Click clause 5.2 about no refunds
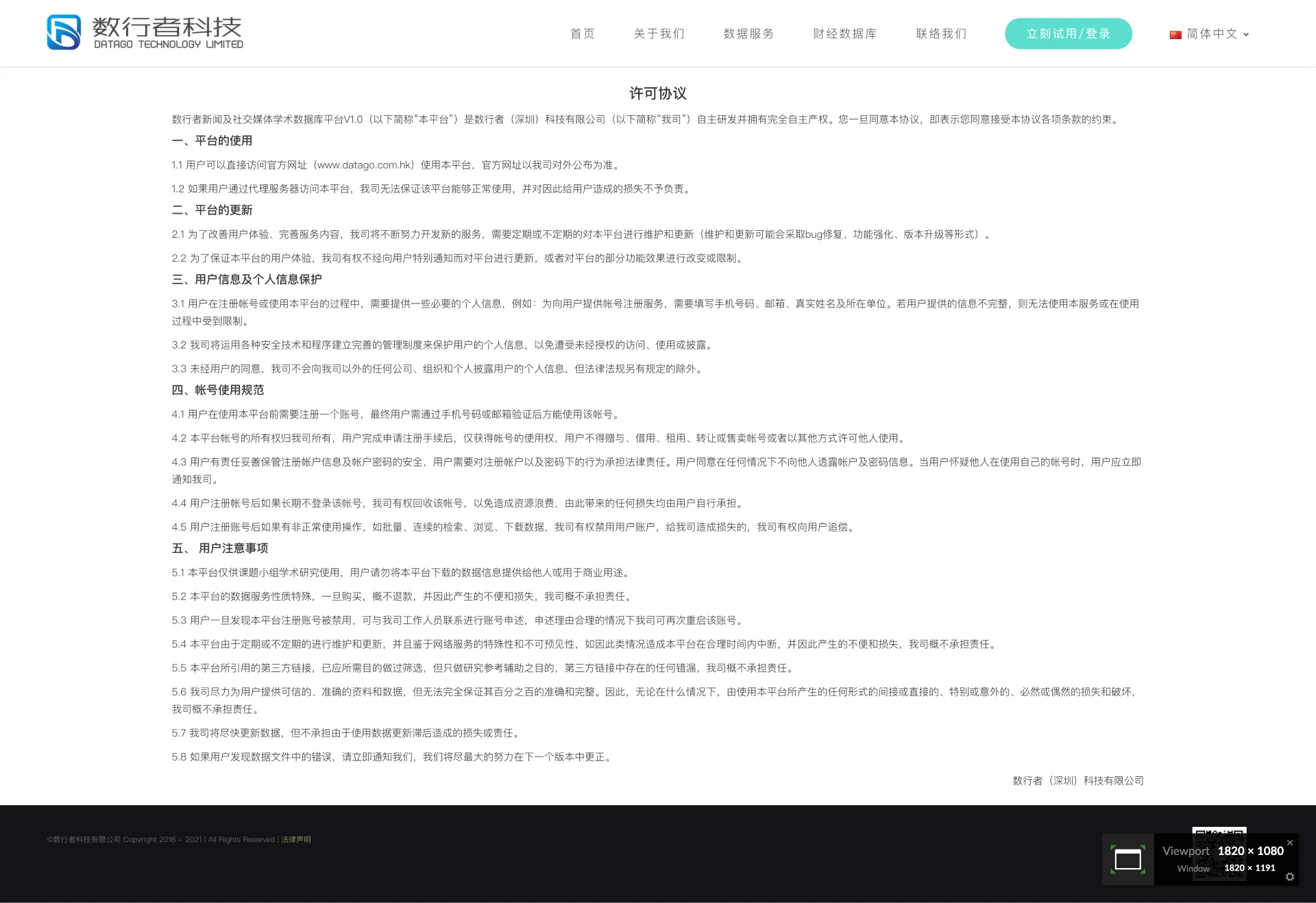 [402, 597]
